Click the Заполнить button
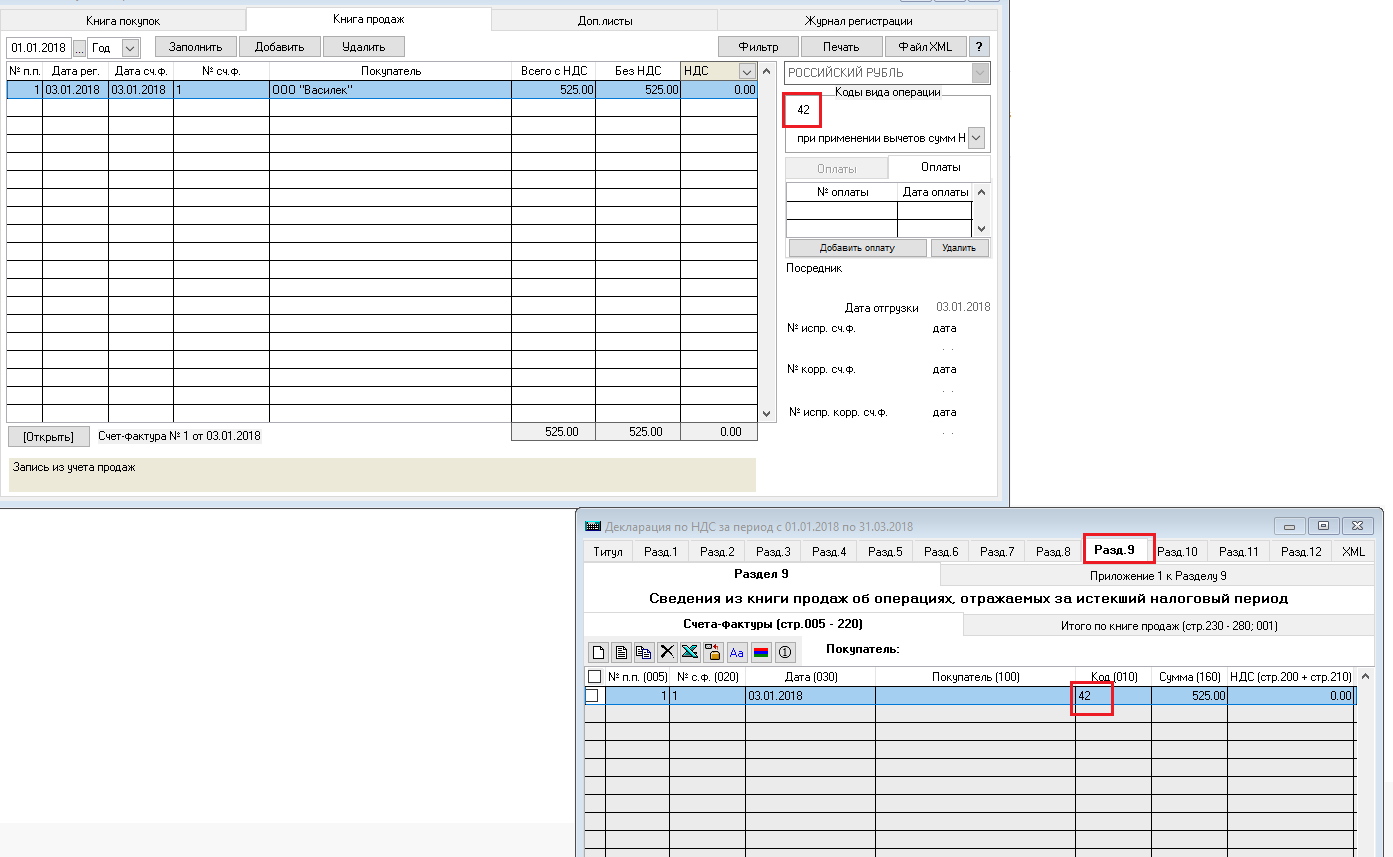The image size is (1393, 857). (196, 47)
